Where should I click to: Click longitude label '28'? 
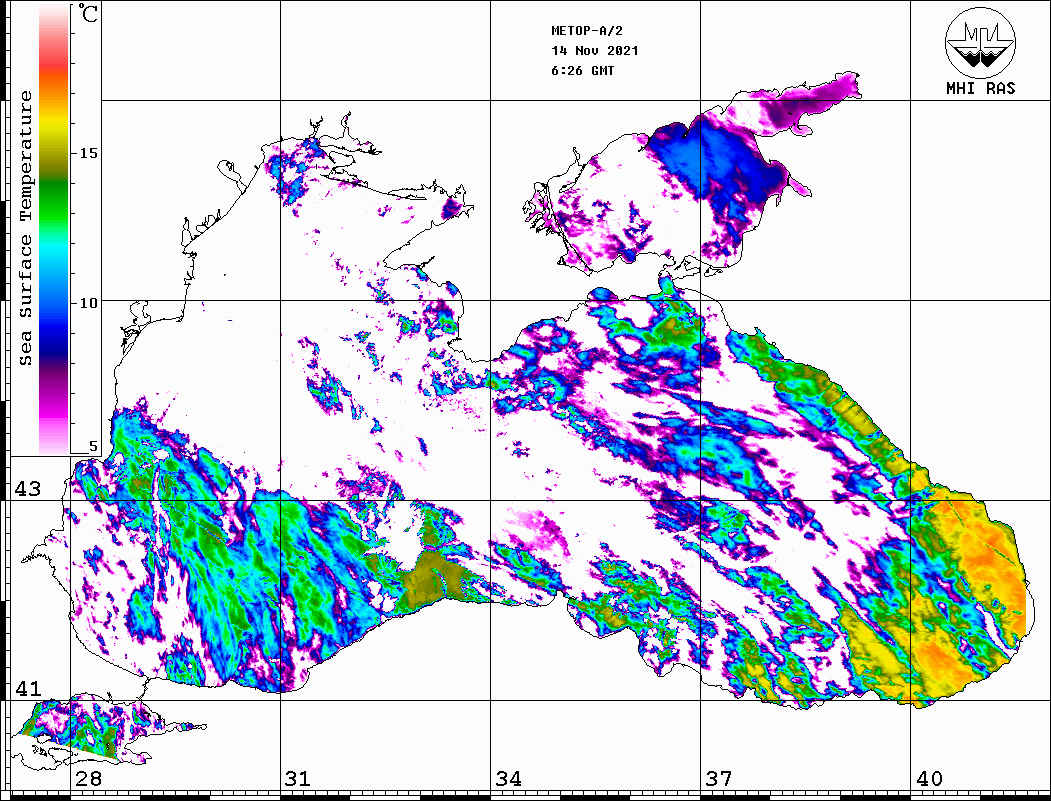point(88,778)
